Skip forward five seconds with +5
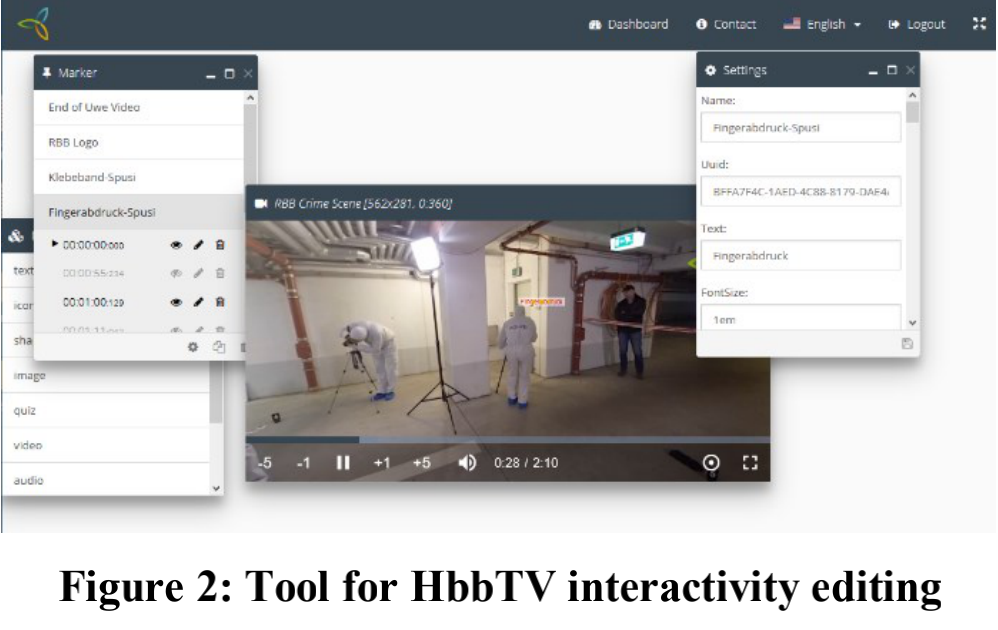This screenshot has width=998, height=630. point(421,463)
